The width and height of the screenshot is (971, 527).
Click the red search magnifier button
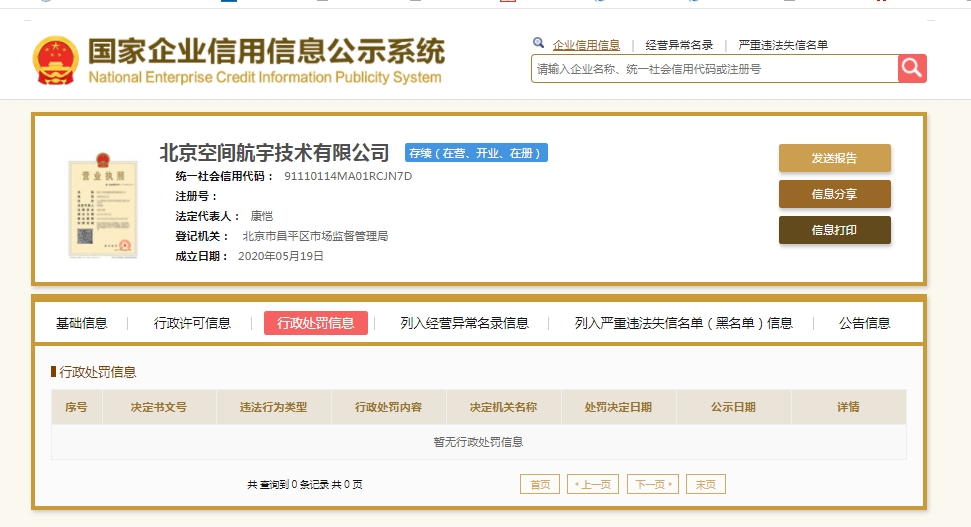(912, 68)
